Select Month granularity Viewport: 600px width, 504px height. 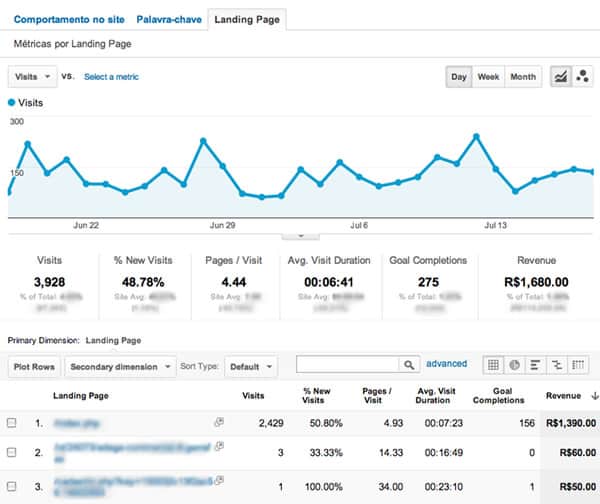coord(523,77)
